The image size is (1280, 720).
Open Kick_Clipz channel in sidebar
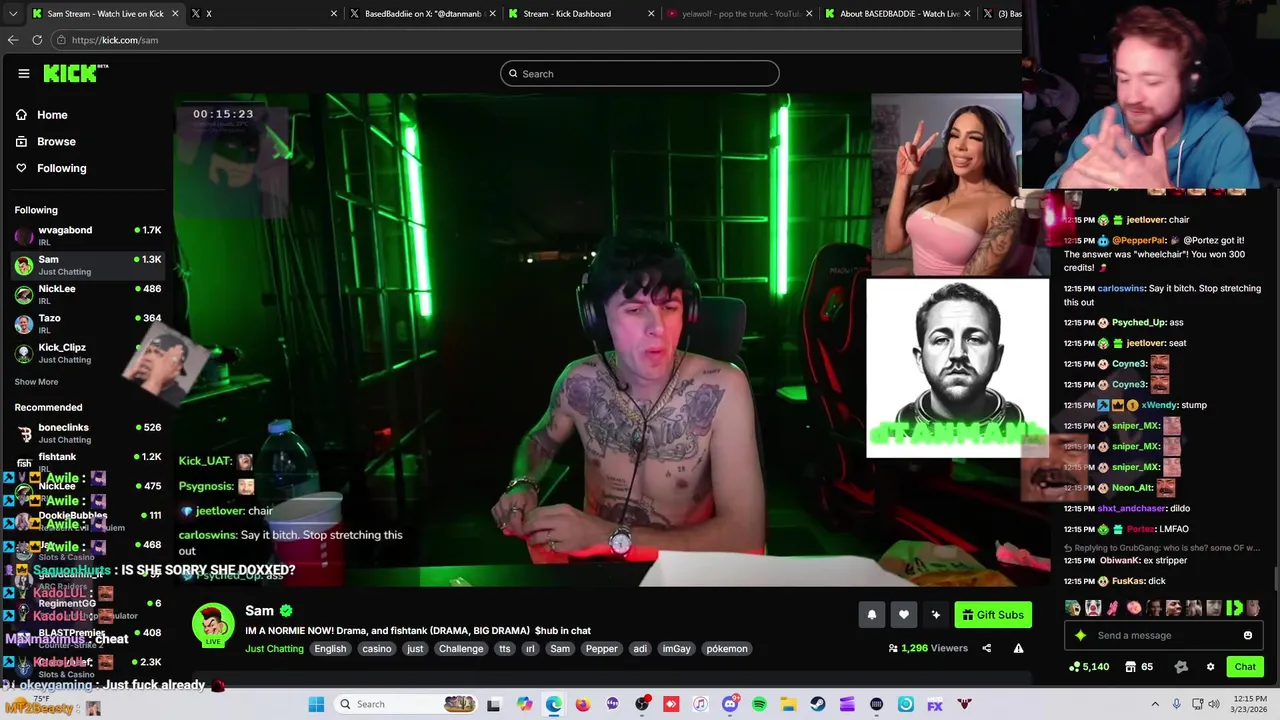click(x=88, y=352)
